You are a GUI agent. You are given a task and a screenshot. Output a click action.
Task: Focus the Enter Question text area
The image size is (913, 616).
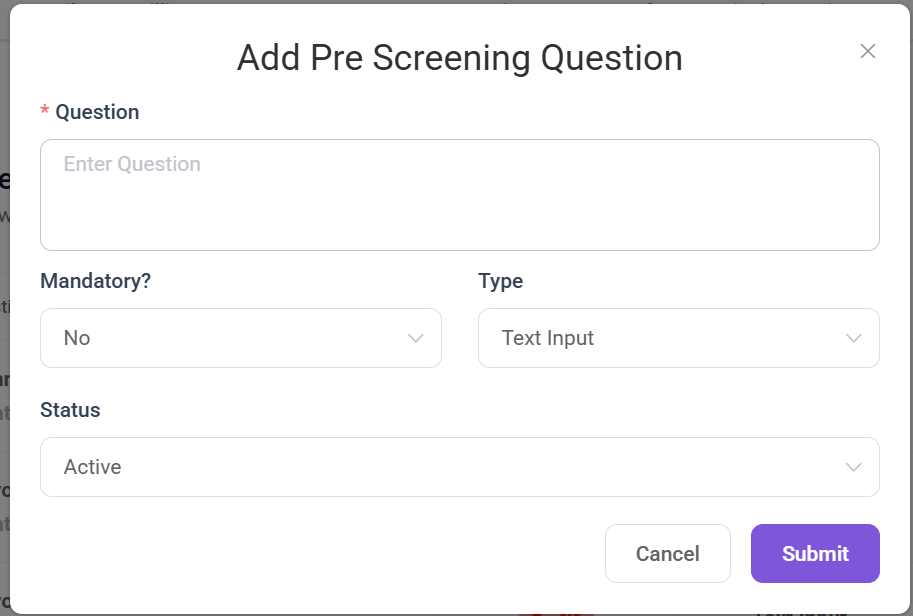coord(459,195)
